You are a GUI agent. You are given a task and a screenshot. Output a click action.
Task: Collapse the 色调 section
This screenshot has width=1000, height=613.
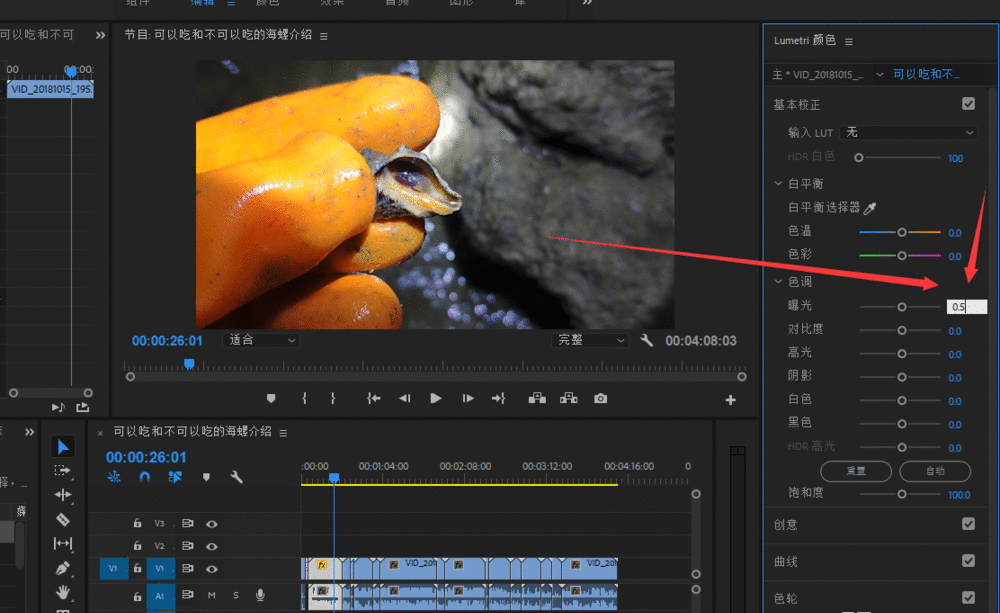779,282
